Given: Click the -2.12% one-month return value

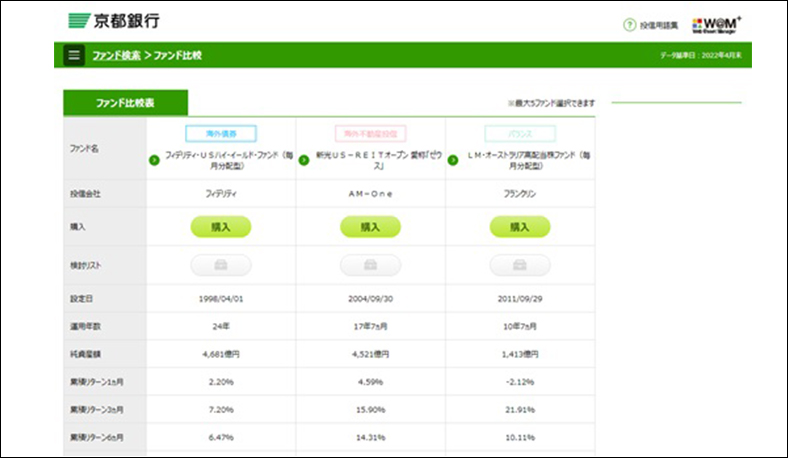Looking at the screenshot, I should click(x=520, y=382).
